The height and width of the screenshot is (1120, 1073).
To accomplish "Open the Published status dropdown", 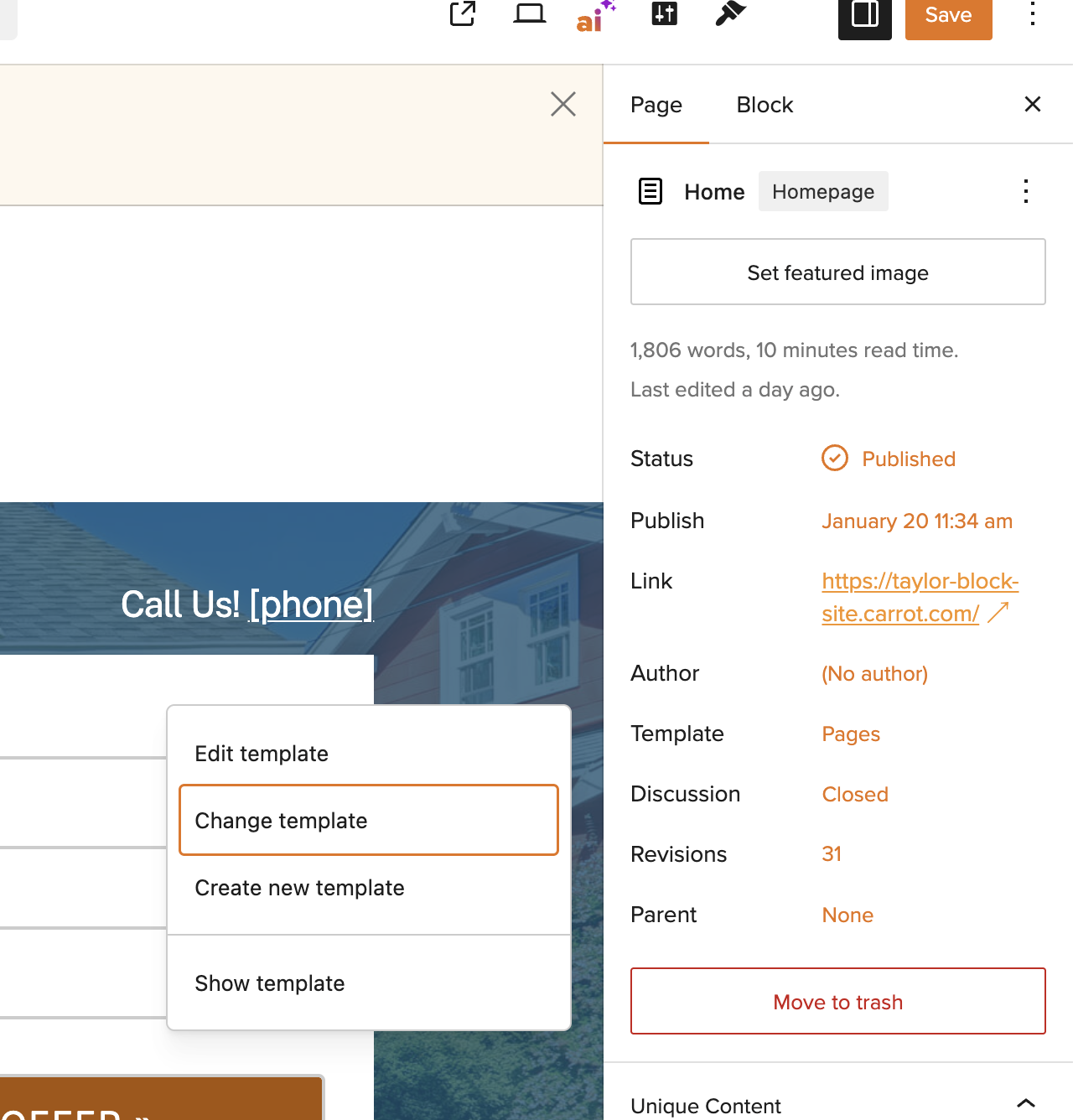I will 908,459.
